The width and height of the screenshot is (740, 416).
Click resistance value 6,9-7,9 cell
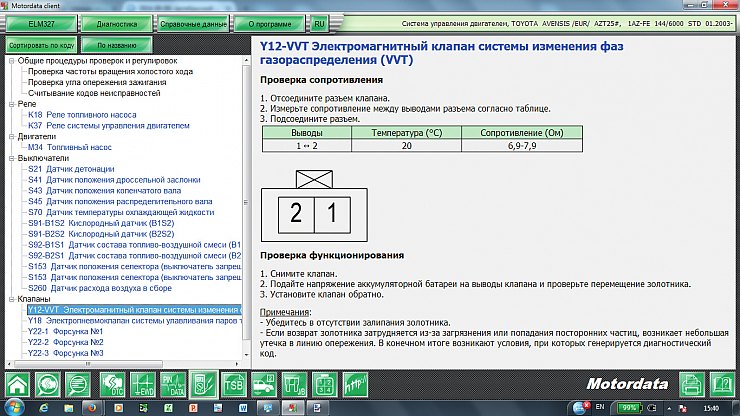[522, 146]
